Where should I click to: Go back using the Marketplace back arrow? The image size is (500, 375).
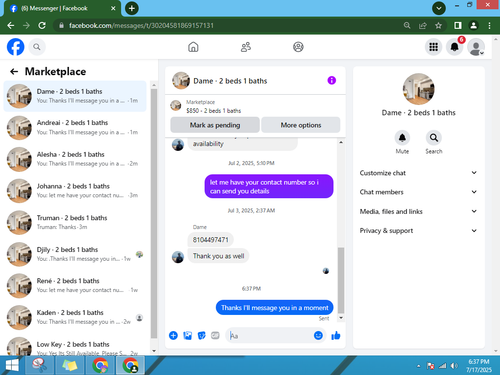point(14,71)
